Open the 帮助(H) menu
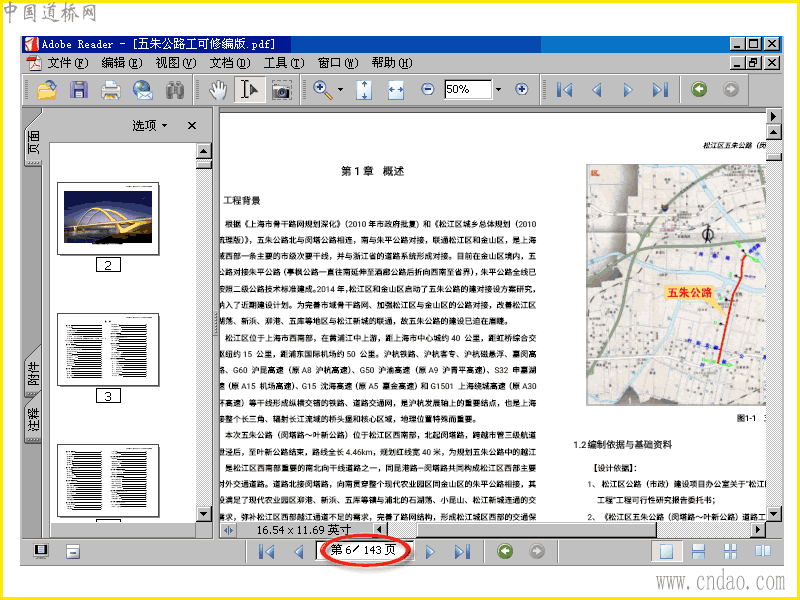 [392, 63]
